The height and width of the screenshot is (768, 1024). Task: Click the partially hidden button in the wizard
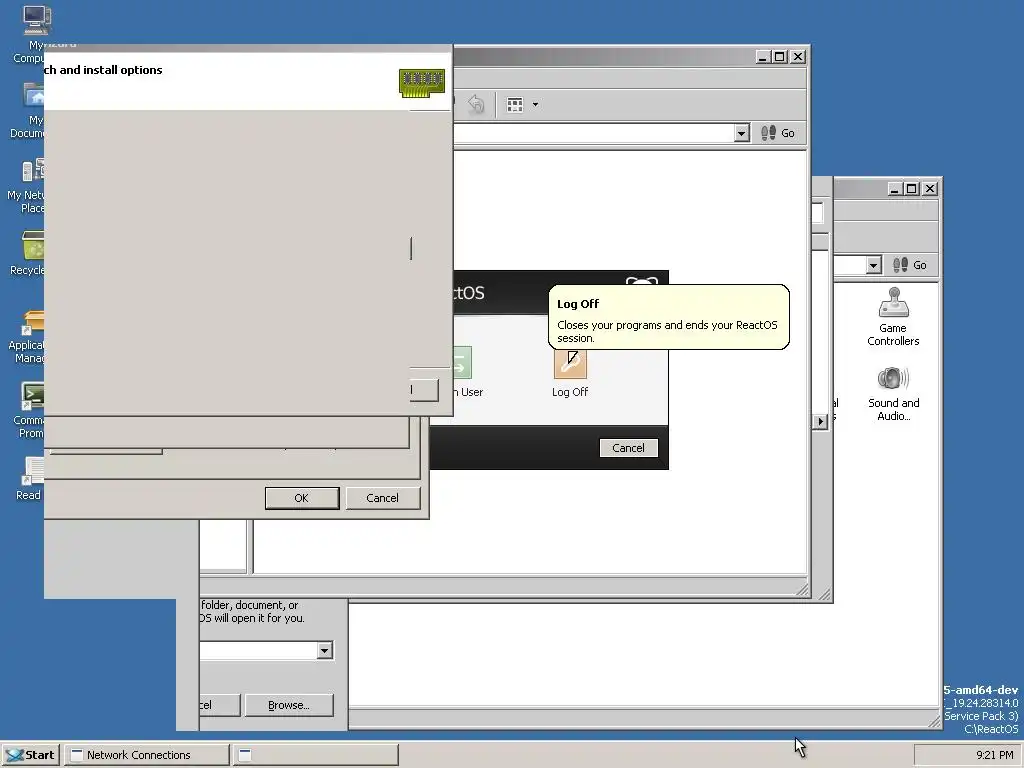(x=424, y=390)
